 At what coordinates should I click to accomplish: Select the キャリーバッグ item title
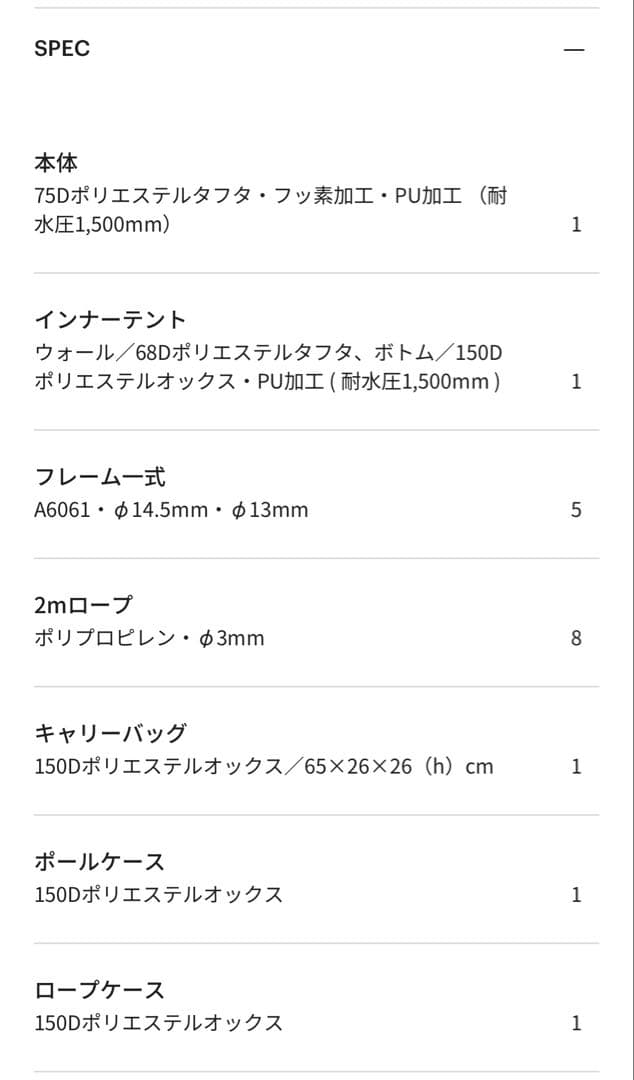pos(110,733)
